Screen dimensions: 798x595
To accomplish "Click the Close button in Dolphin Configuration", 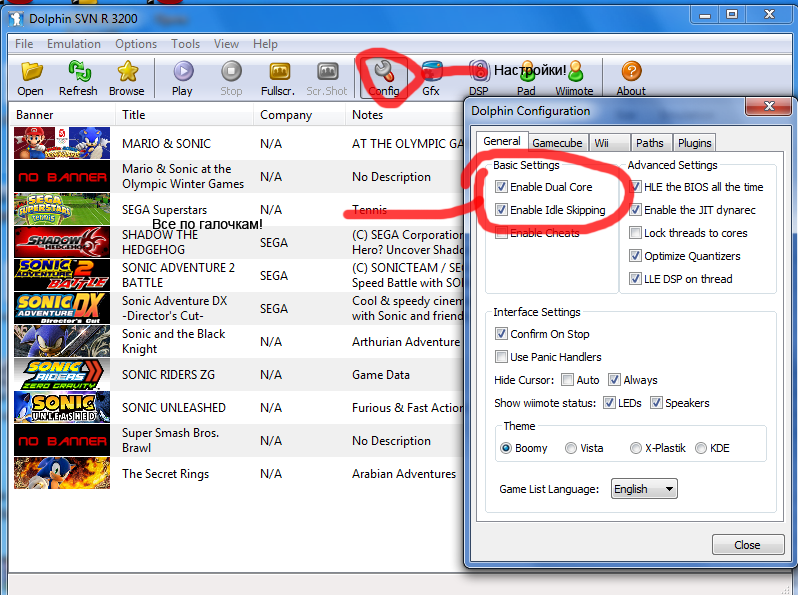I will pos(748,545).
